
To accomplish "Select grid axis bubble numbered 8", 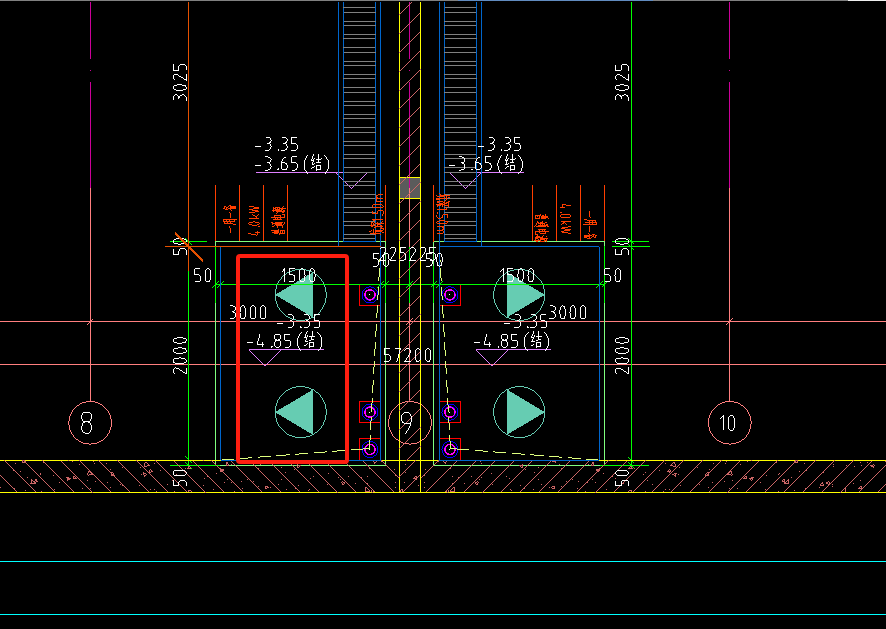I will coord(90,423).
